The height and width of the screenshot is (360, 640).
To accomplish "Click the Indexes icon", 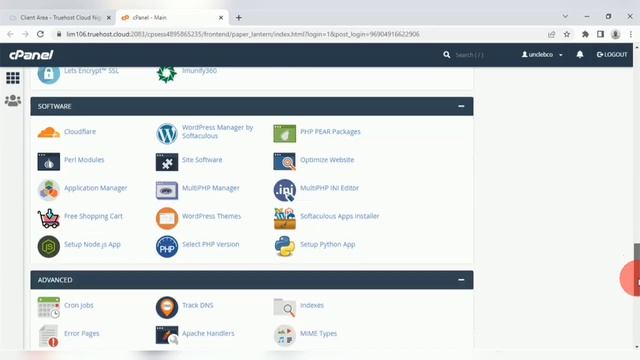I will [x=284, y=307].
